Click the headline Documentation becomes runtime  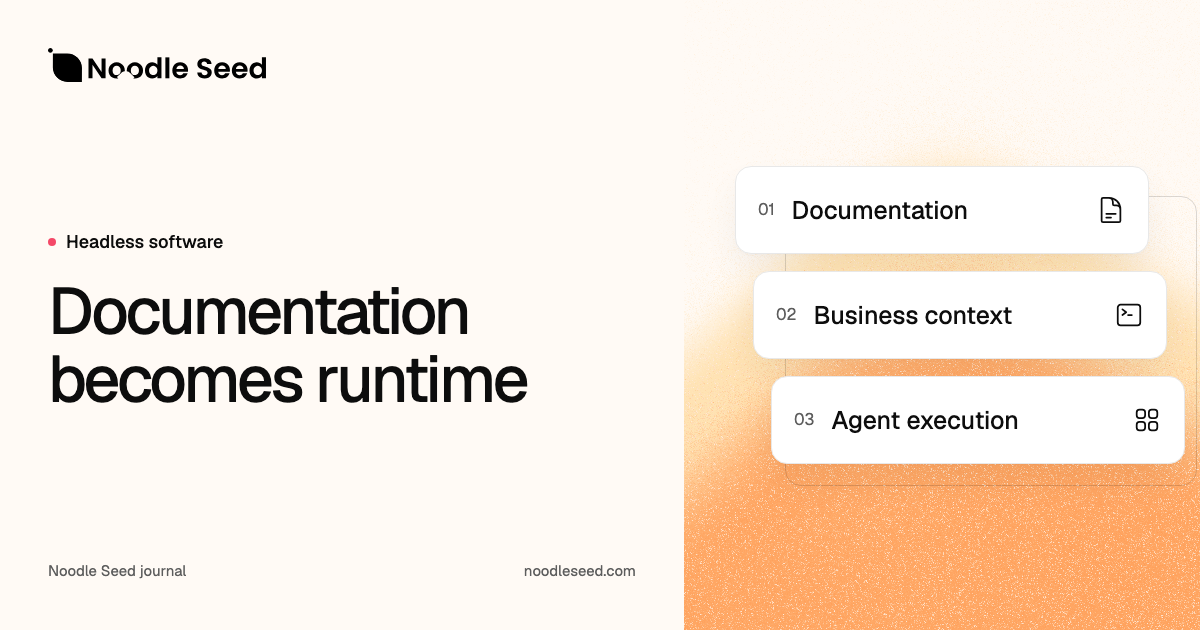(288, 345)
